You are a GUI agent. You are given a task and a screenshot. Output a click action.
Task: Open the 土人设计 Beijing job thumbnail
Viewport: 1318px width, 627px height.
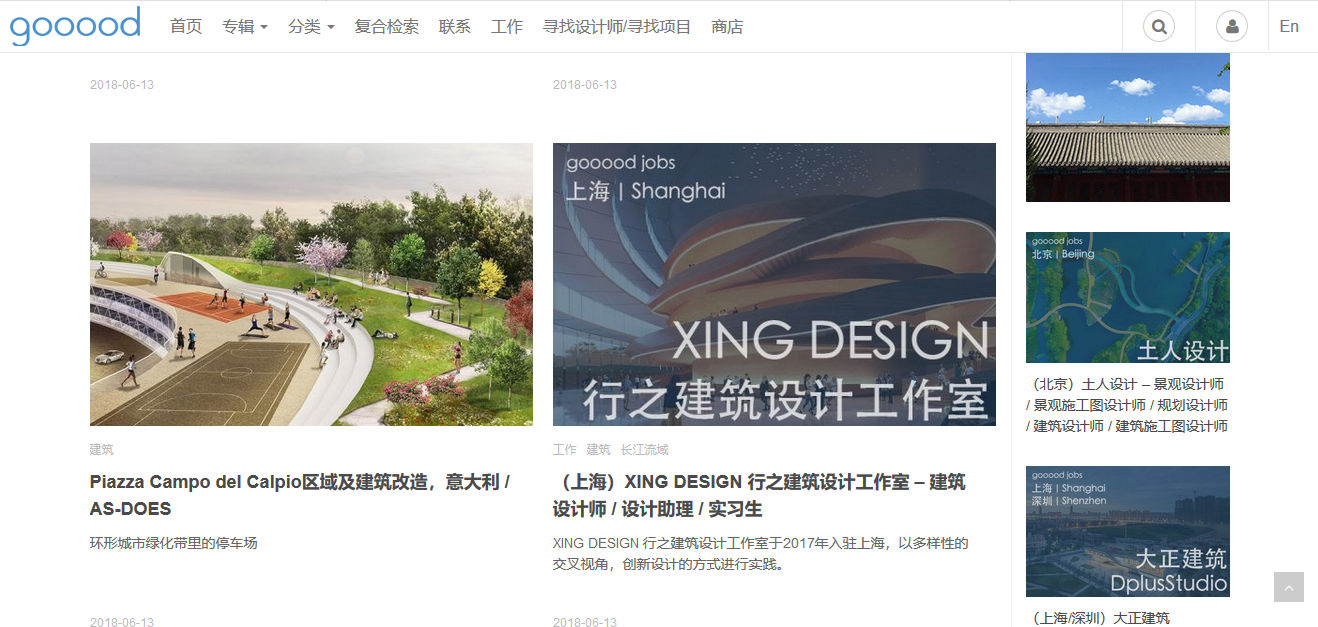coord(1128,297)
